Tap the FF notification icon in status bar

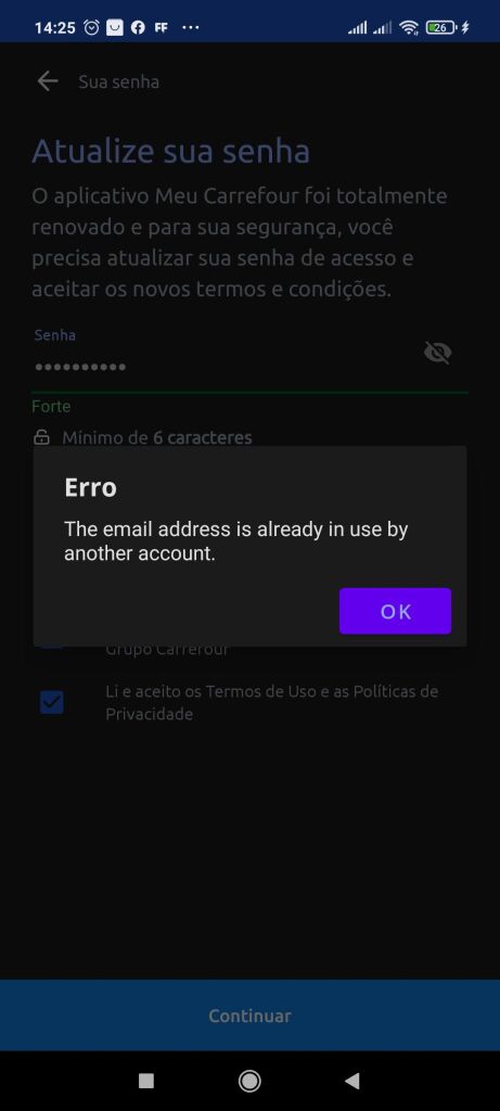(161, 28)
